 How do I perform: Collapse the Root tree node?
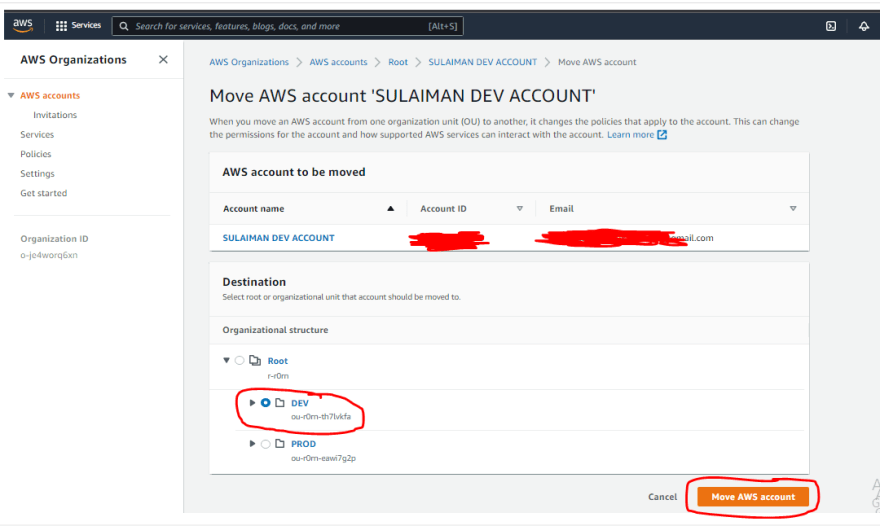click(x=226, y=360)
